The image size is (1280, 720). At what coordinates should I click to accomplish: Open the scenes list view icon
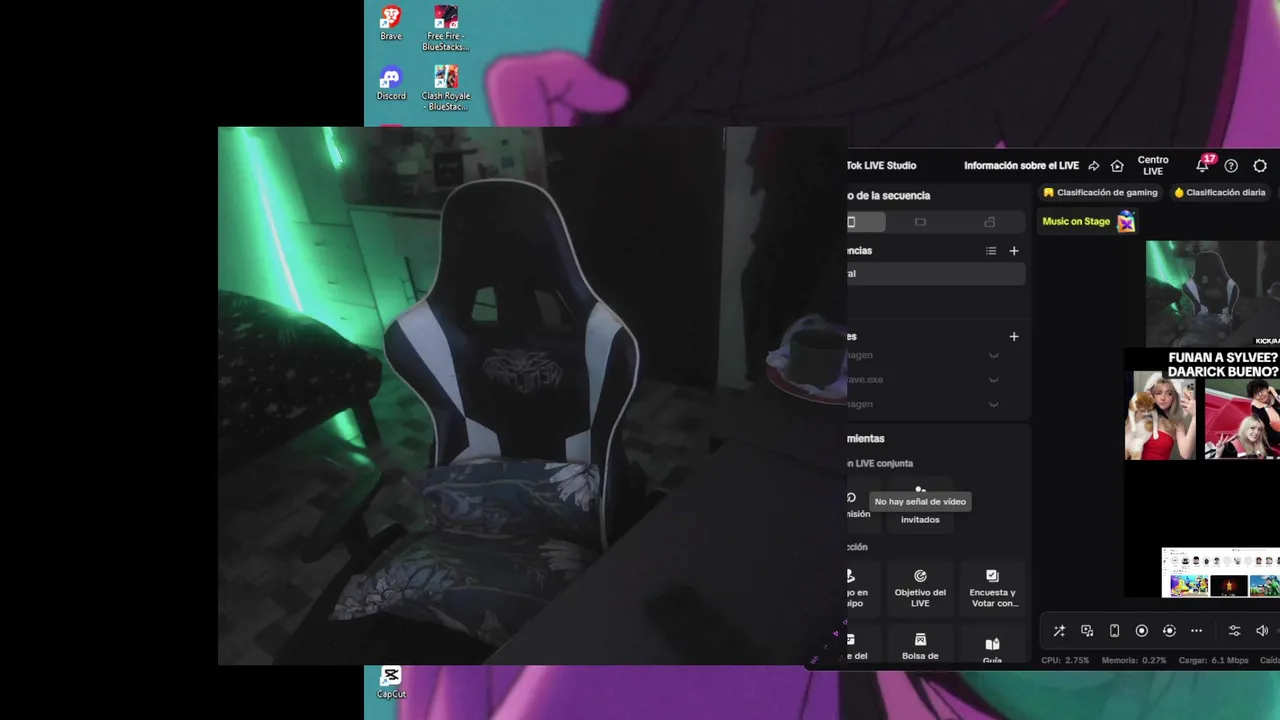point(991,251)
